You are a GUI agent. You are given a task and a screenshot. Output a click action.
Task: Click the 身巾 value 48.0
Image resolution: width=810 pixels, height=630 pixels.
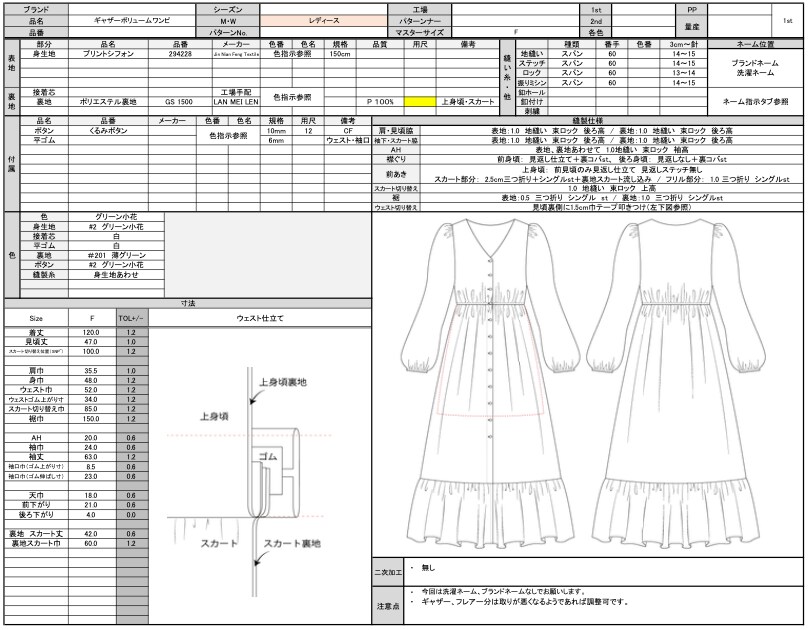(92, 380)
